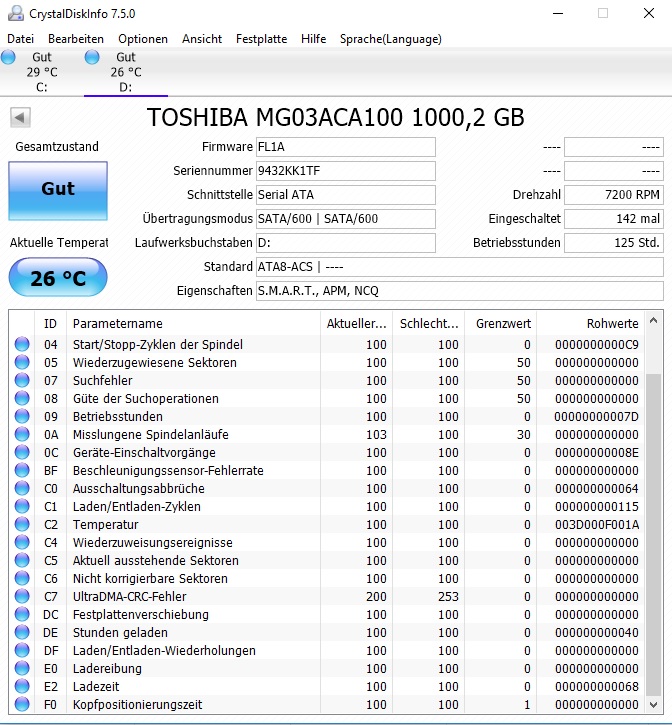Click the status orb for Aktuell ausstehende Sektoren
Image resolution: width=672 pixels, height=725 pixels.
pyautogui.click(x=22, y=561)
